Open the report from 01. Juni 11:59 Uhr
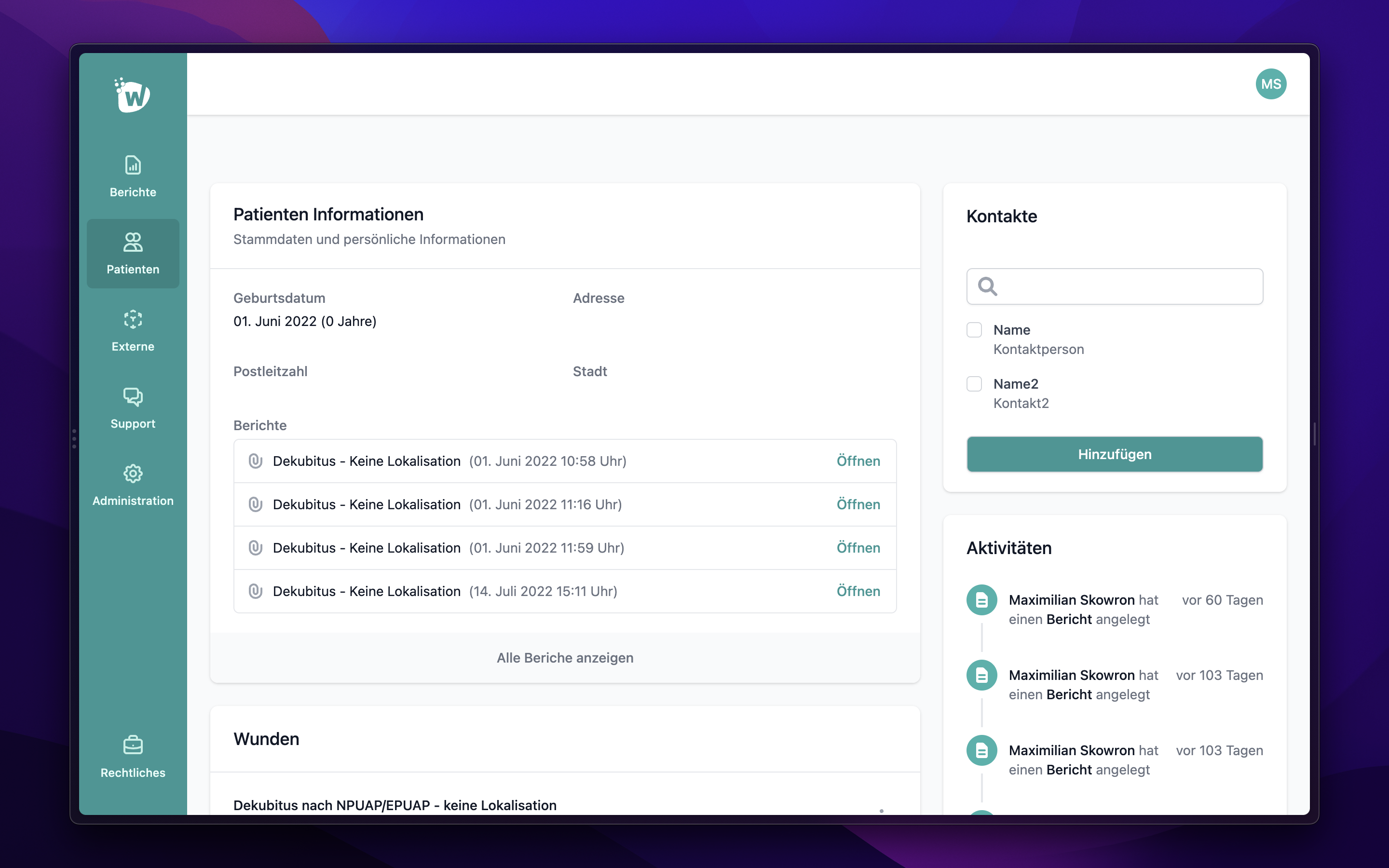1389x868 pixels. click(858, 548)
